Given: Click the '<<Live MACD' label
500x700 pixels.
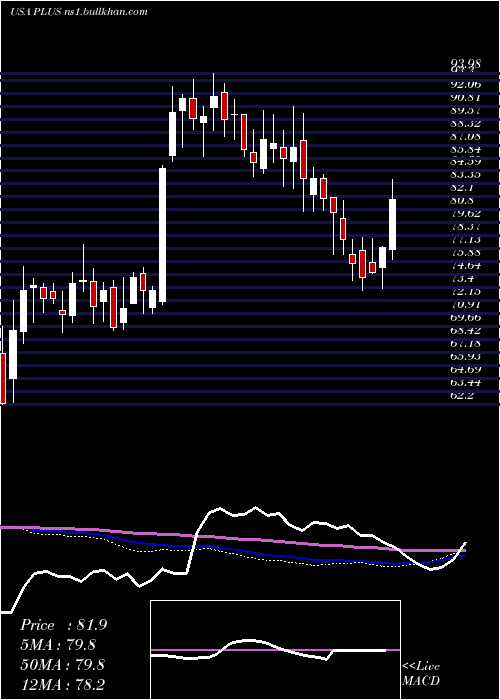Looking at the screenshot, I should coord(421,674).
